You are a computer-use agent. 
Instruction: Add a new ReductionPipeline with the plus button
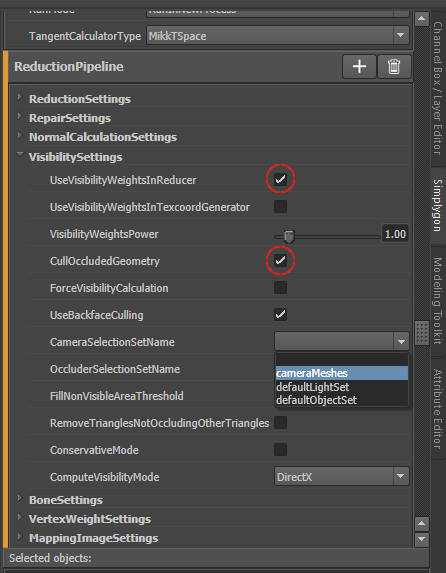coord(359,67)
